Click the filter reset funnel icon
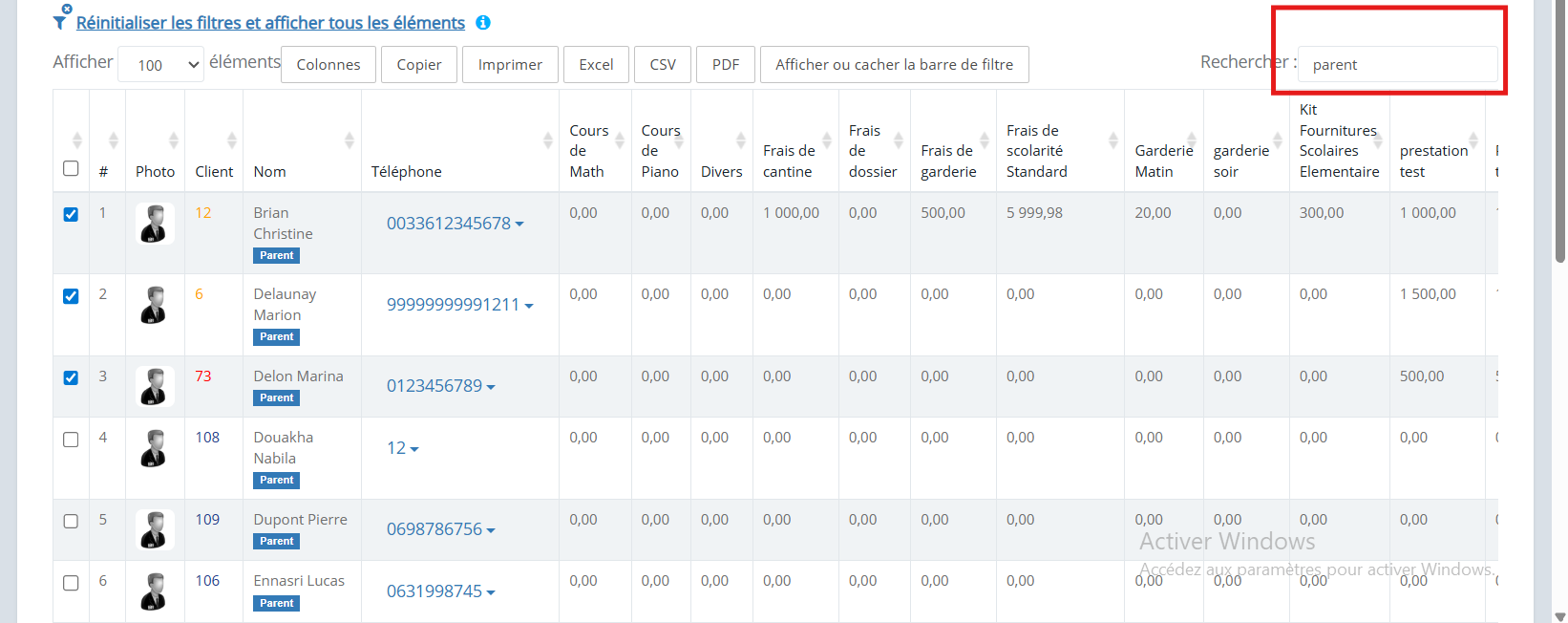The image size is (1568, 623). (61, 18)
